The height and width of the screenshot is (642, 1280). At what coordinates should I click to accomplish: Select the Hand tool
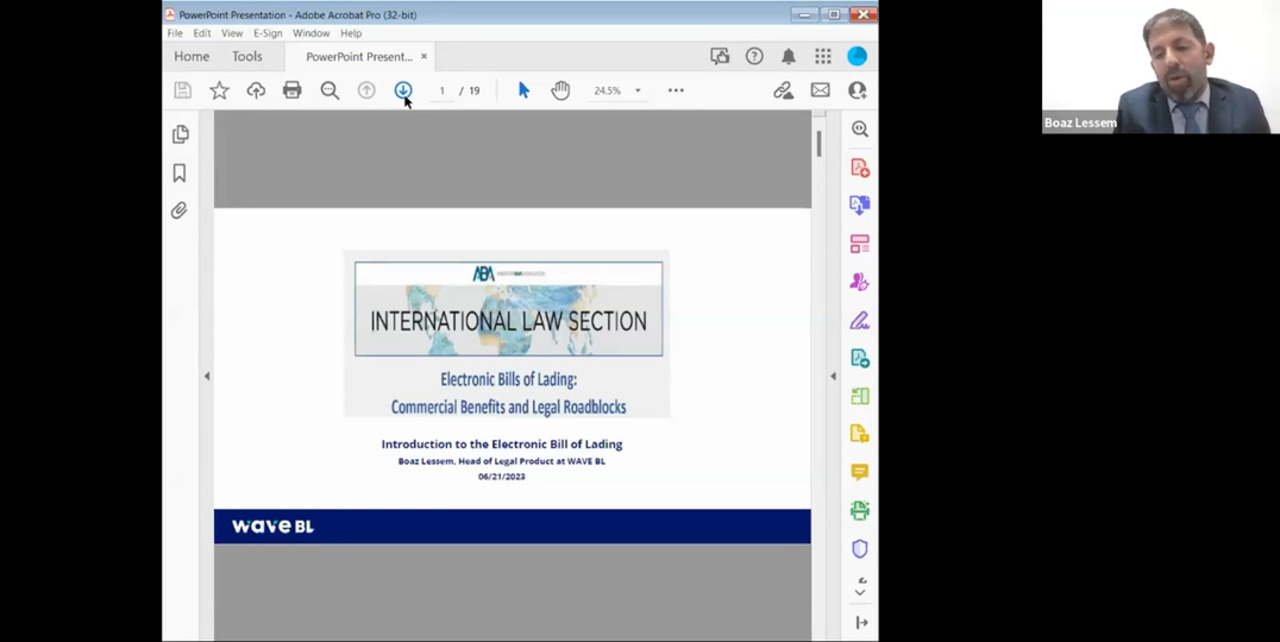[x=560, y=90]
